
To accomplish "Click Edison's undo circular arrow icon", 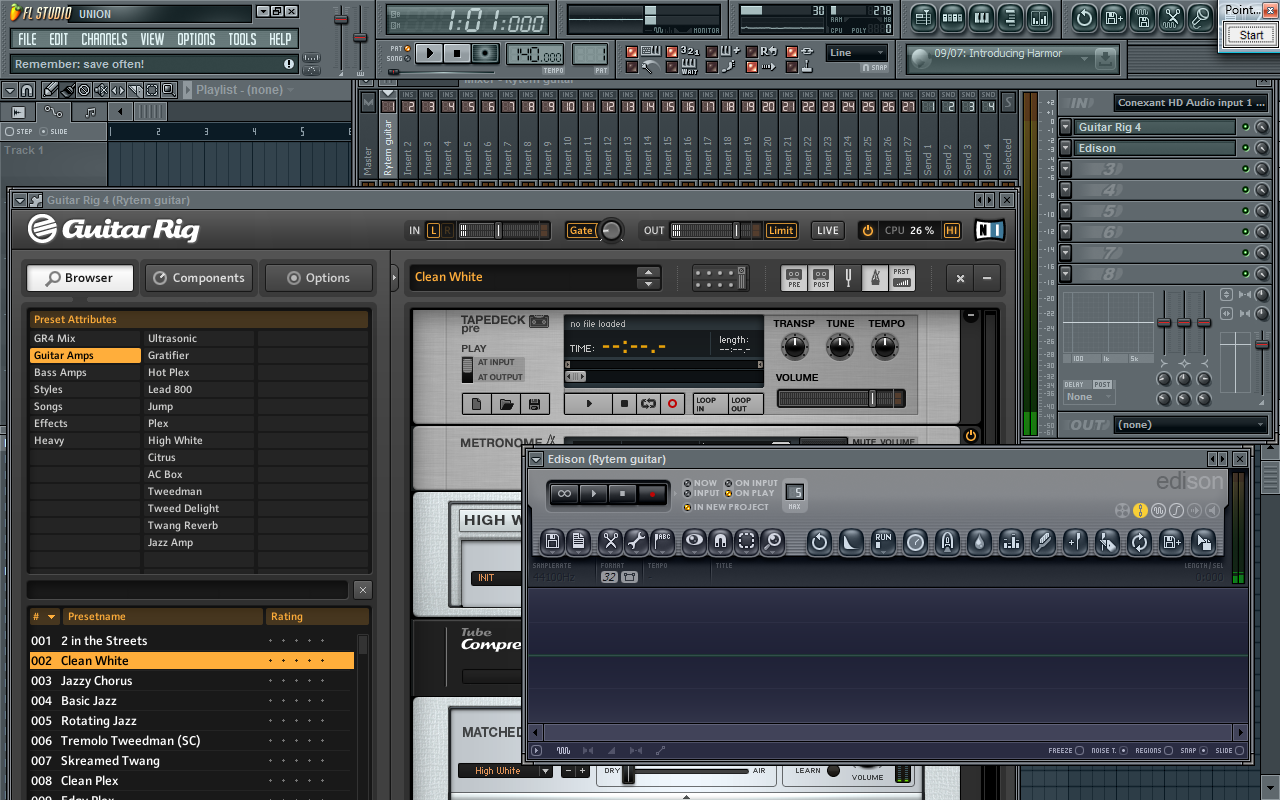I will [819, 542].
